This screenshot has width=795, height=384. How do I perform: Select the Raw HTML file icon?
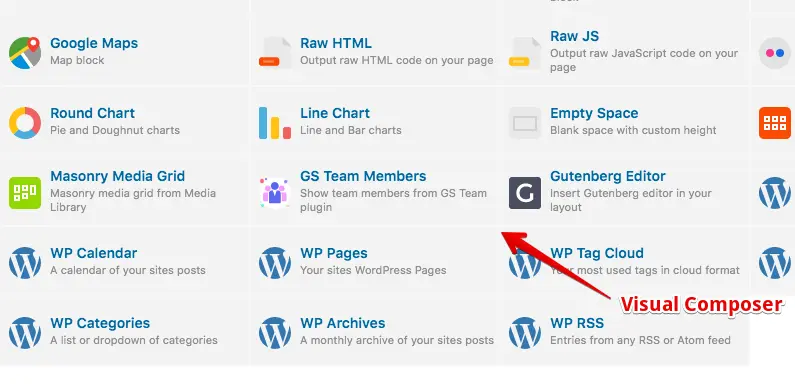(x=275, y=53)
